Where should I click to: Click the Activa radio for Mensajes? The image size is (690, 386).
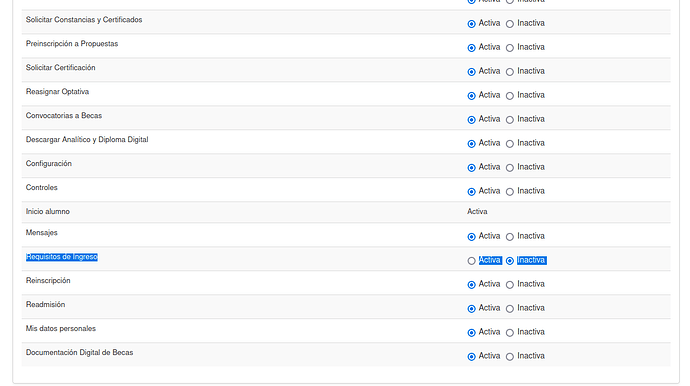471,237
